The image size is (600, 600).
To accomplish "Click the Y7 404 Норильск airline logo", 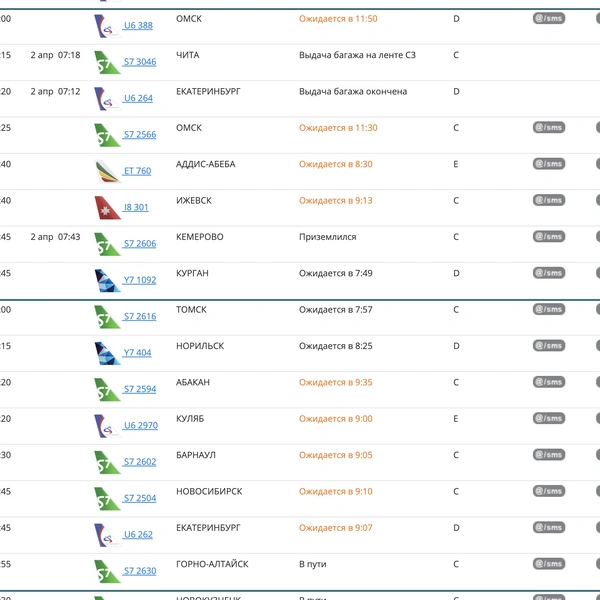I will coord(108,353).
